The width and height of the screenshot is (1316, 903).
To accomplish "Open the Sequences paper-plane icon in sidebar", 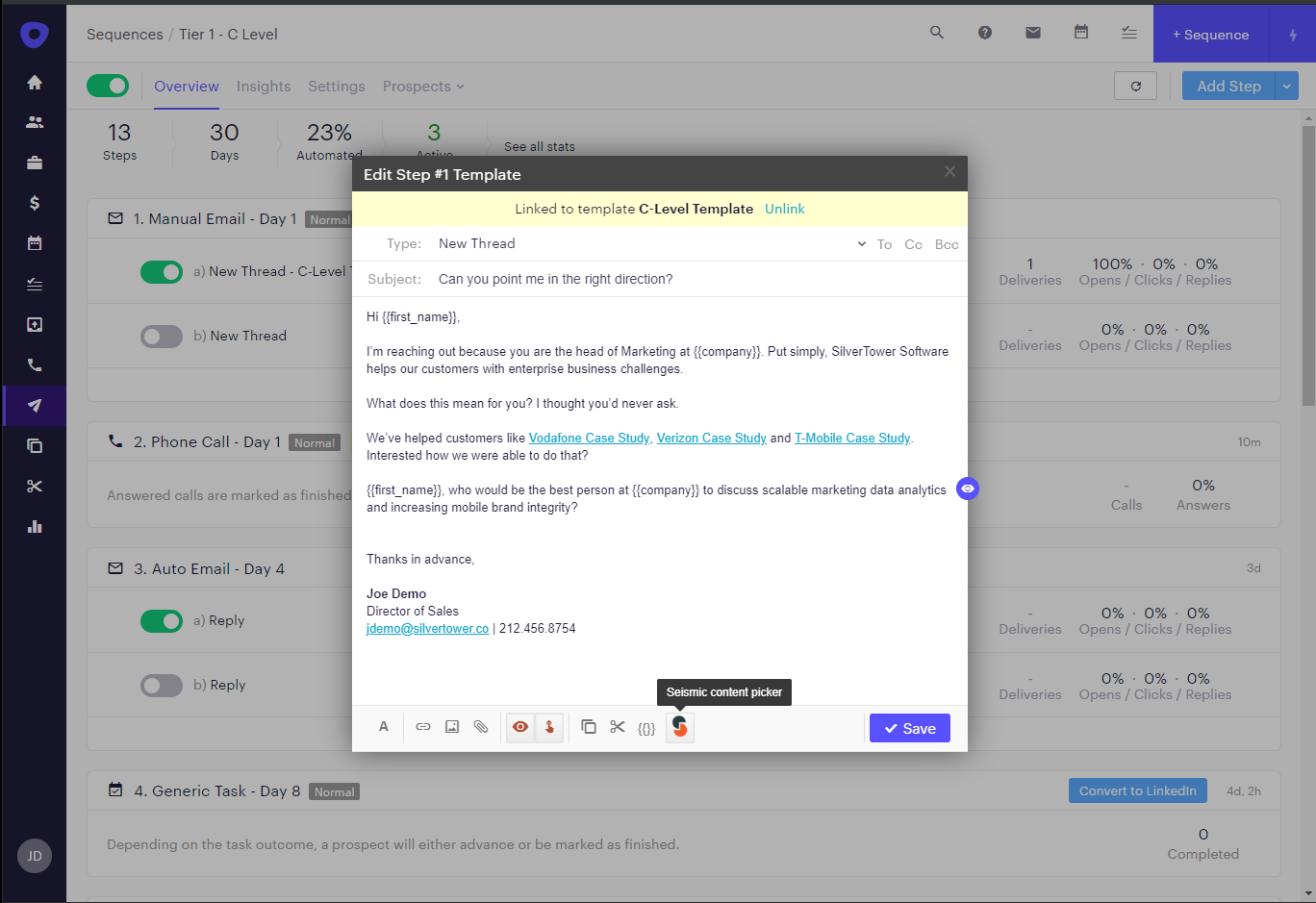I will [35, 406].
